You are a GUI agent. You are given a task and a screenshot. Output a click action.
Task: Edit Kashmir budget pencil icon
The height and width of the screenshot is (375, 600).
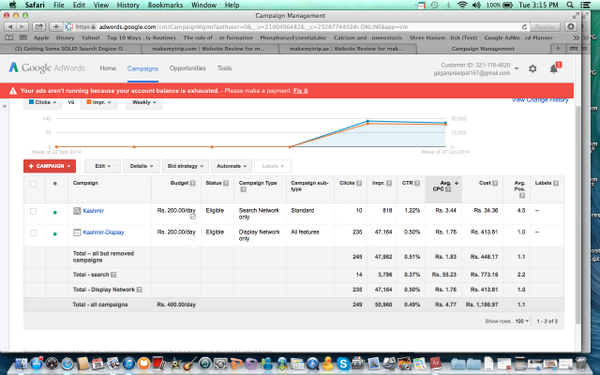click(x=193, y=217)
